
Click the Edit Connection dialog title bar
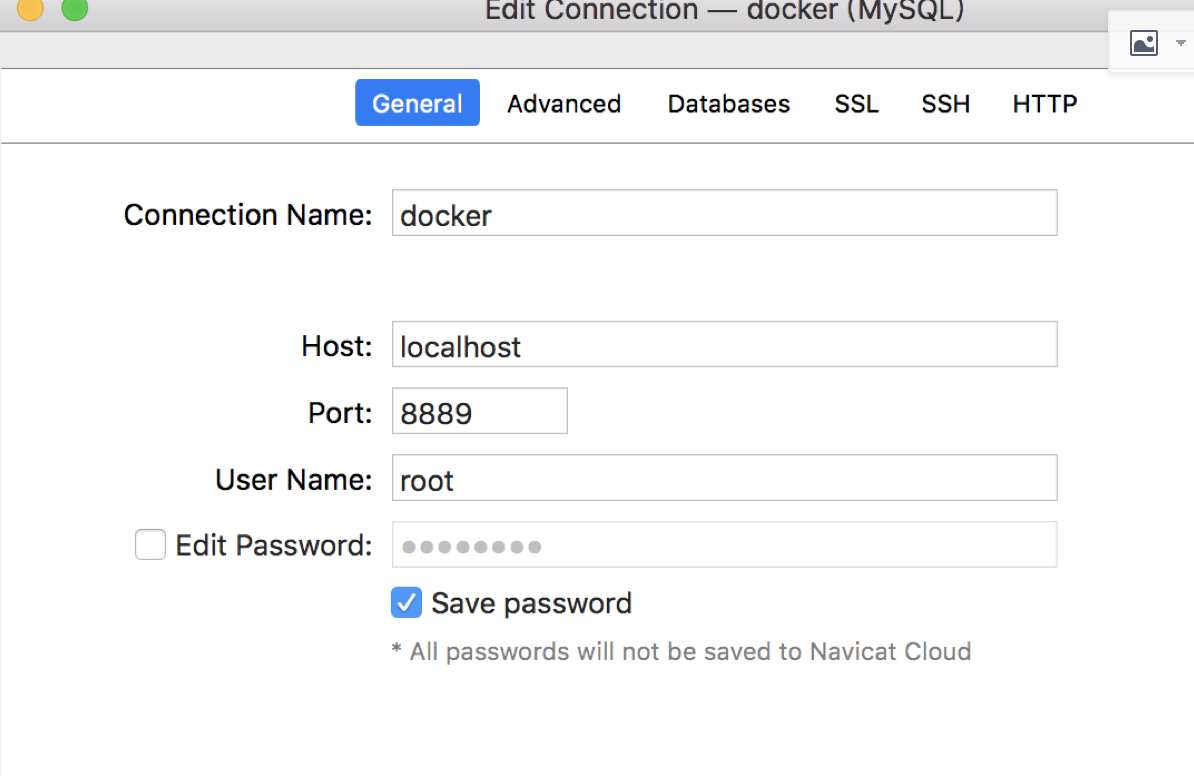pyautogui.click(x=724, y=12)
